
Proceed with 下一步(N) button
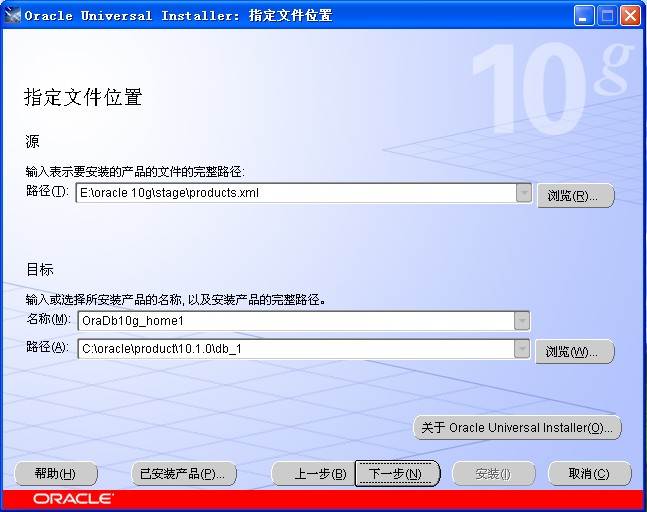(x=397, y=474)
